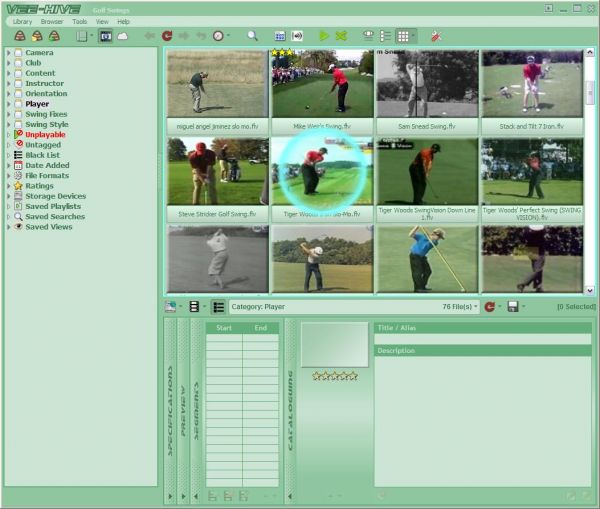Open the Tools menu
The image size is (600, 509).
[x=79, y=21]
